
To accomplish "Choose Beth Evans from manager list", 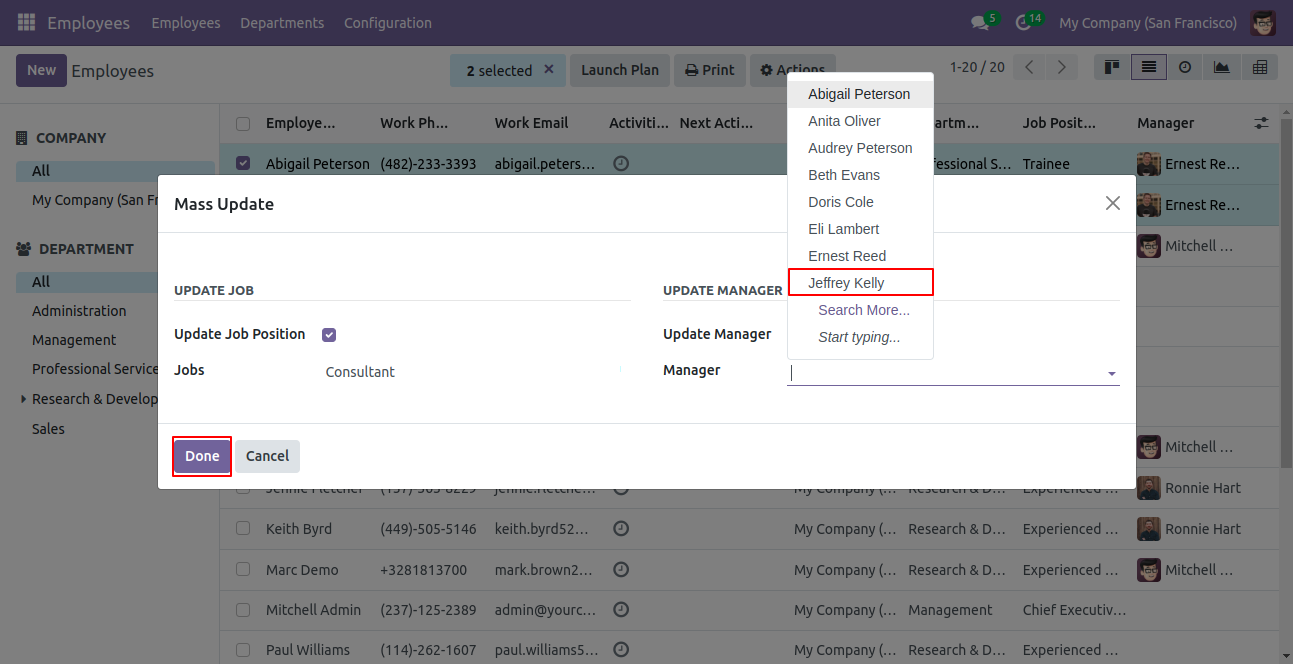I will point(860,175).
